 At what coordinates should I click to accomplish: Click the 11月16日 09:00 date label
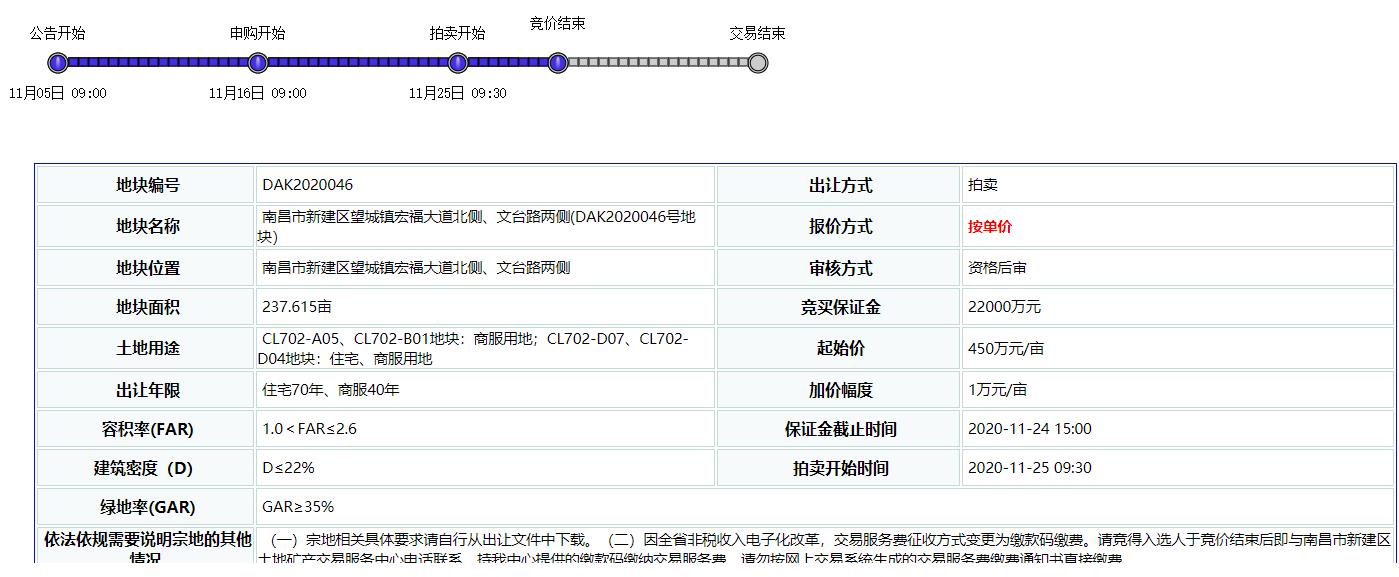coord(258,93)
